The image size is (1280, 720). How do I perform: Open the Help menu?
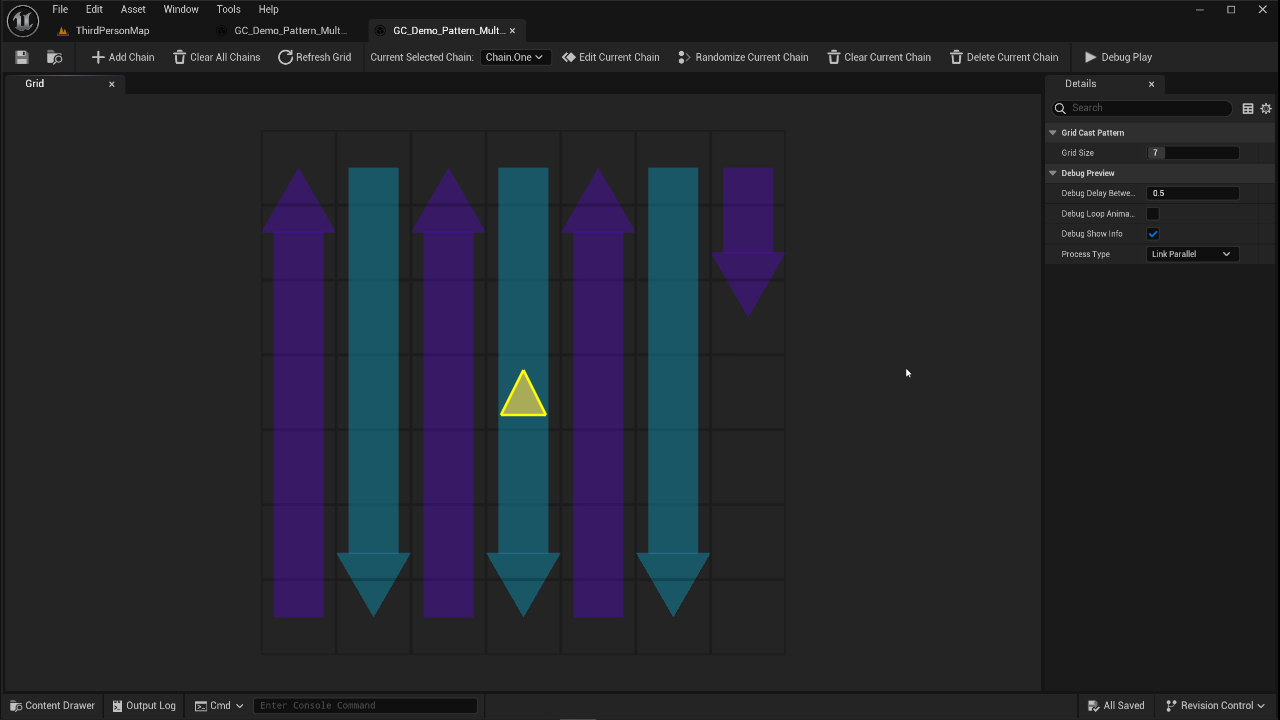click(x=268, y=9)
